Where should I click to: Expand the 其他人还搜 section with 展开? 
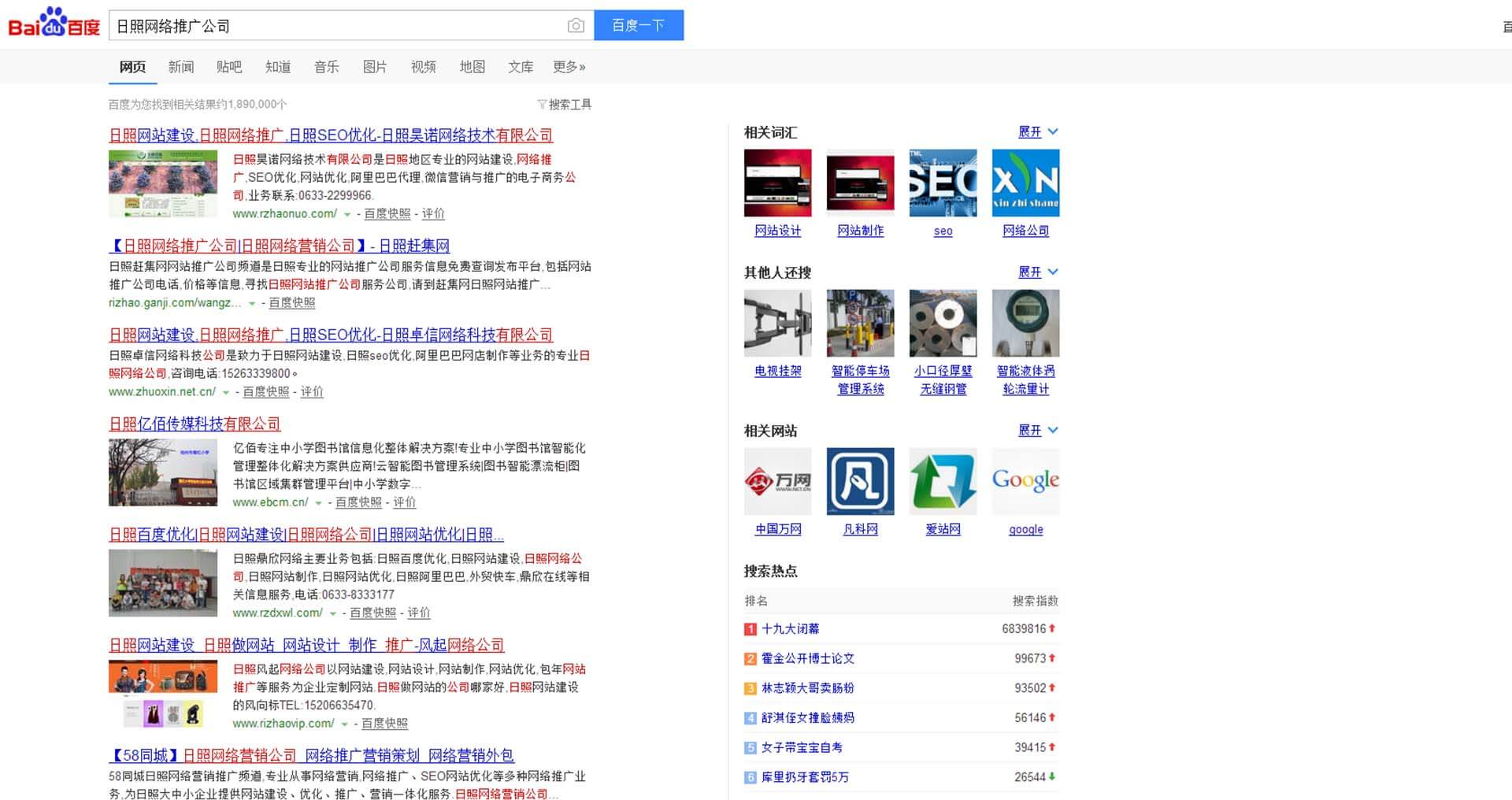click(1038, 272)
